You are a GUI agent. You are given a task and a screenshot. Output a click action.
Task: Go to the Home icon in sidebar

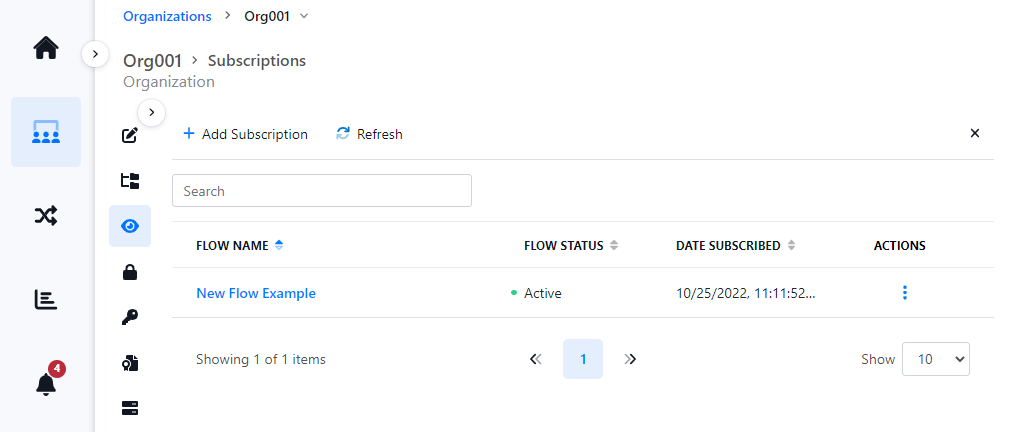tap(46, 48)
